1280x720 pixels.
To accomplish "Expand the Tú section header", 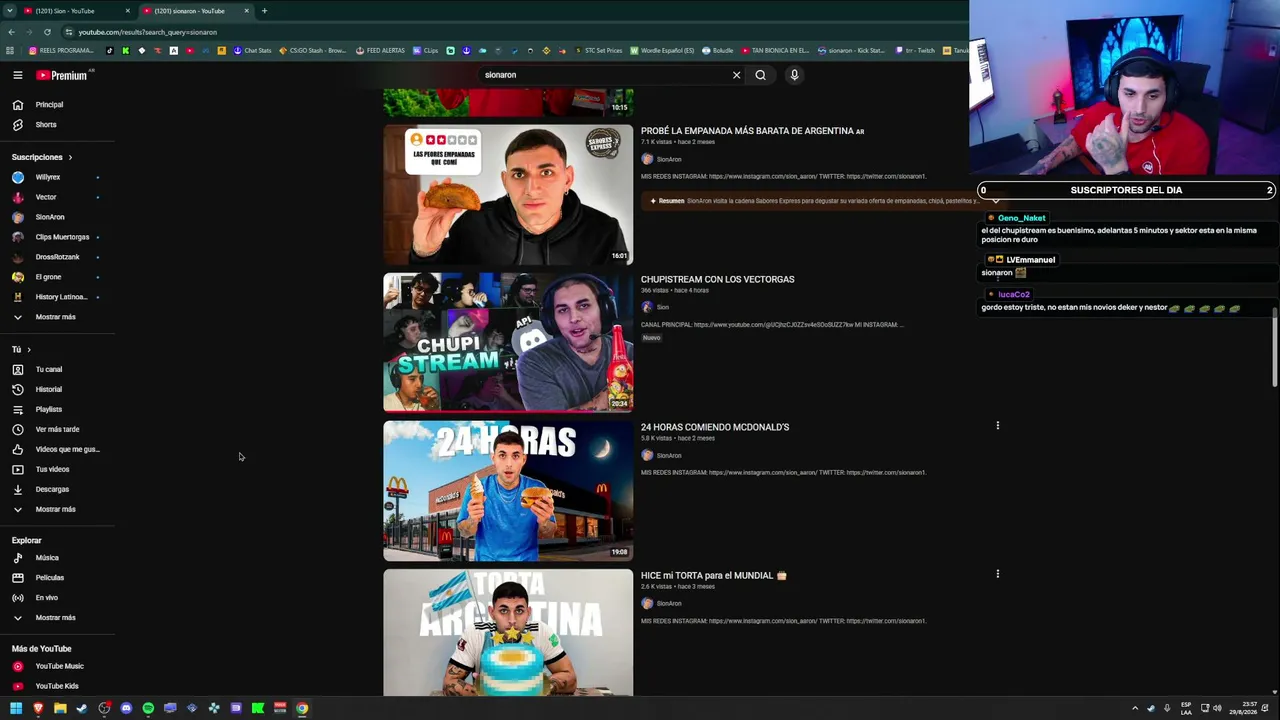I will [21, 349].
